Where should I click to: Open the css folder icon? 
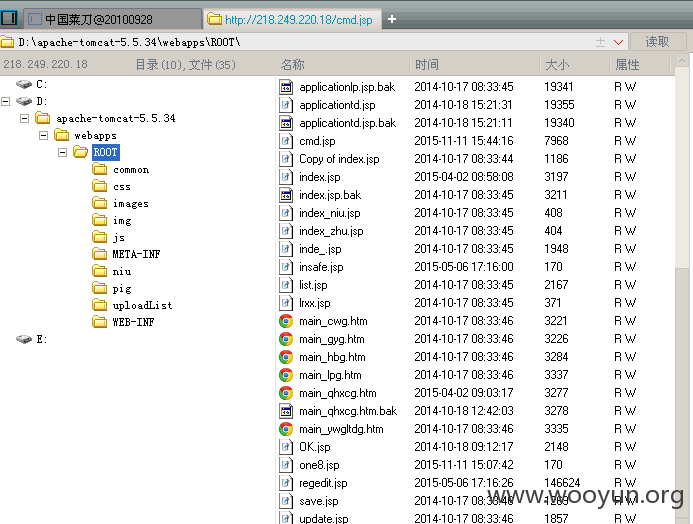99,186
